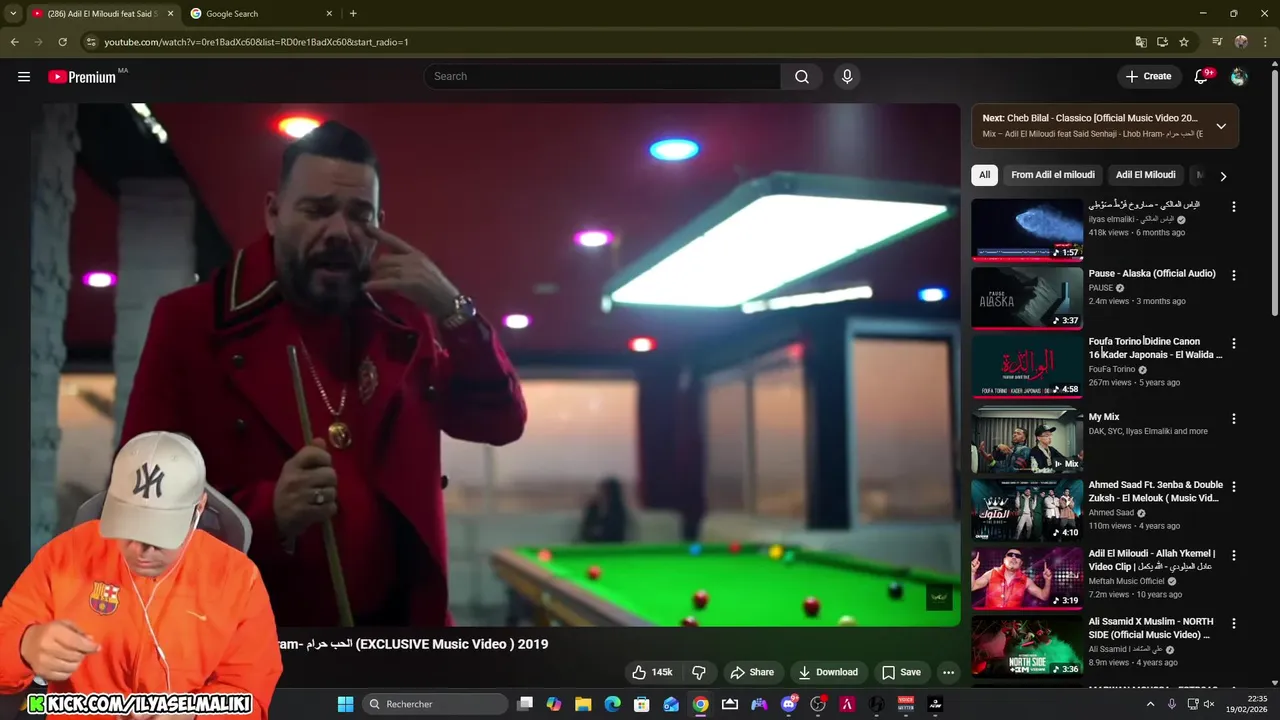Viewport: 1280px width, 720px height.
Task: Open Chrome media controls icon
Action: [1217, 42]
